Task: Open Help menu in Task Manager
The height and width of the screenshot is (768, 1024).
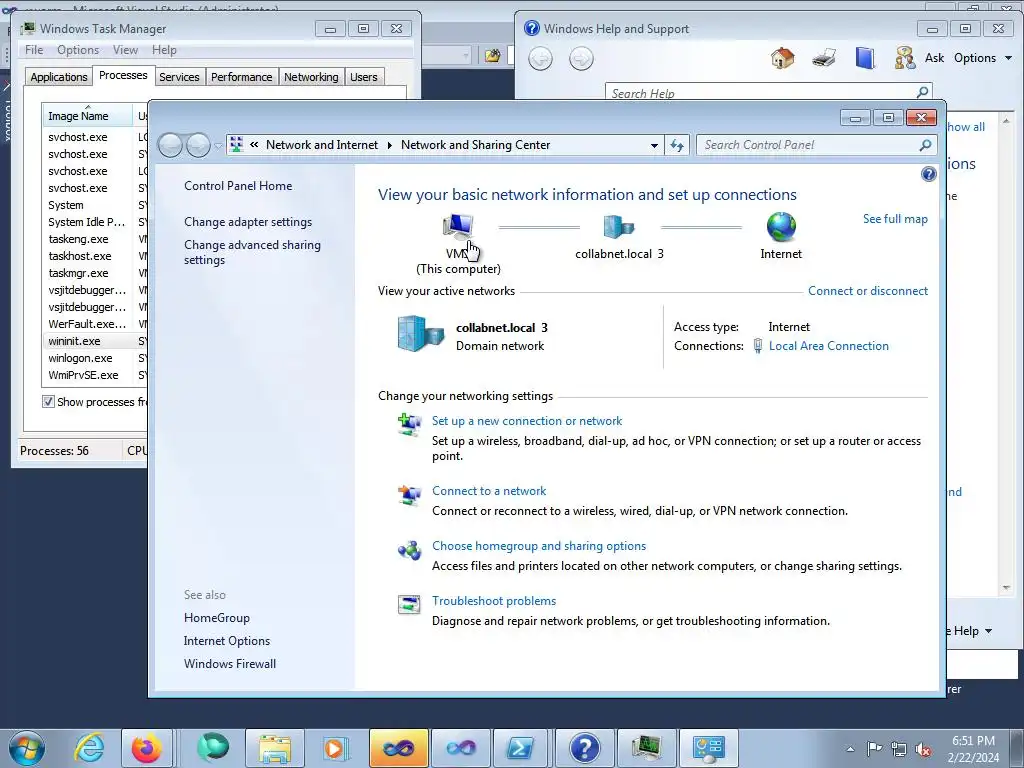Action: click(164, 50)
